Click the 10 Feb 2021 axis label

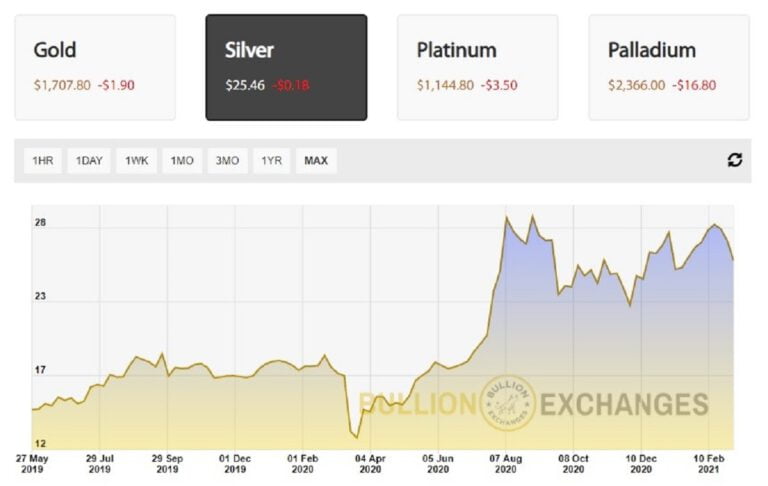pos(709,463)
